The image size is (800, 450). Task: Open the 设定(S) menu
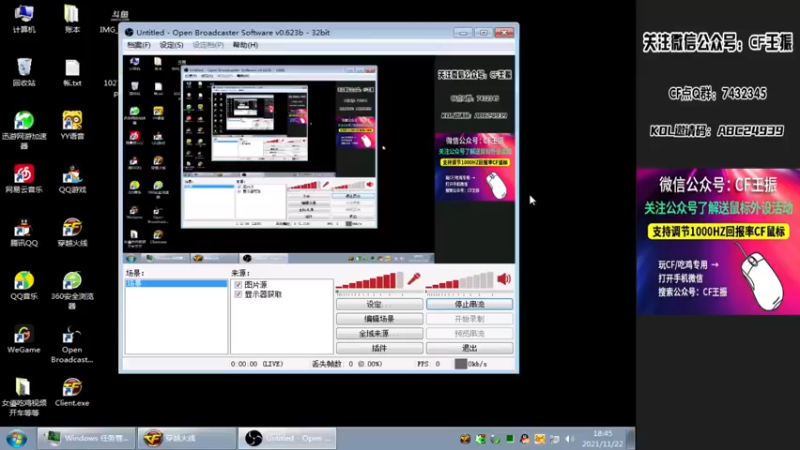tap(171, 45)
